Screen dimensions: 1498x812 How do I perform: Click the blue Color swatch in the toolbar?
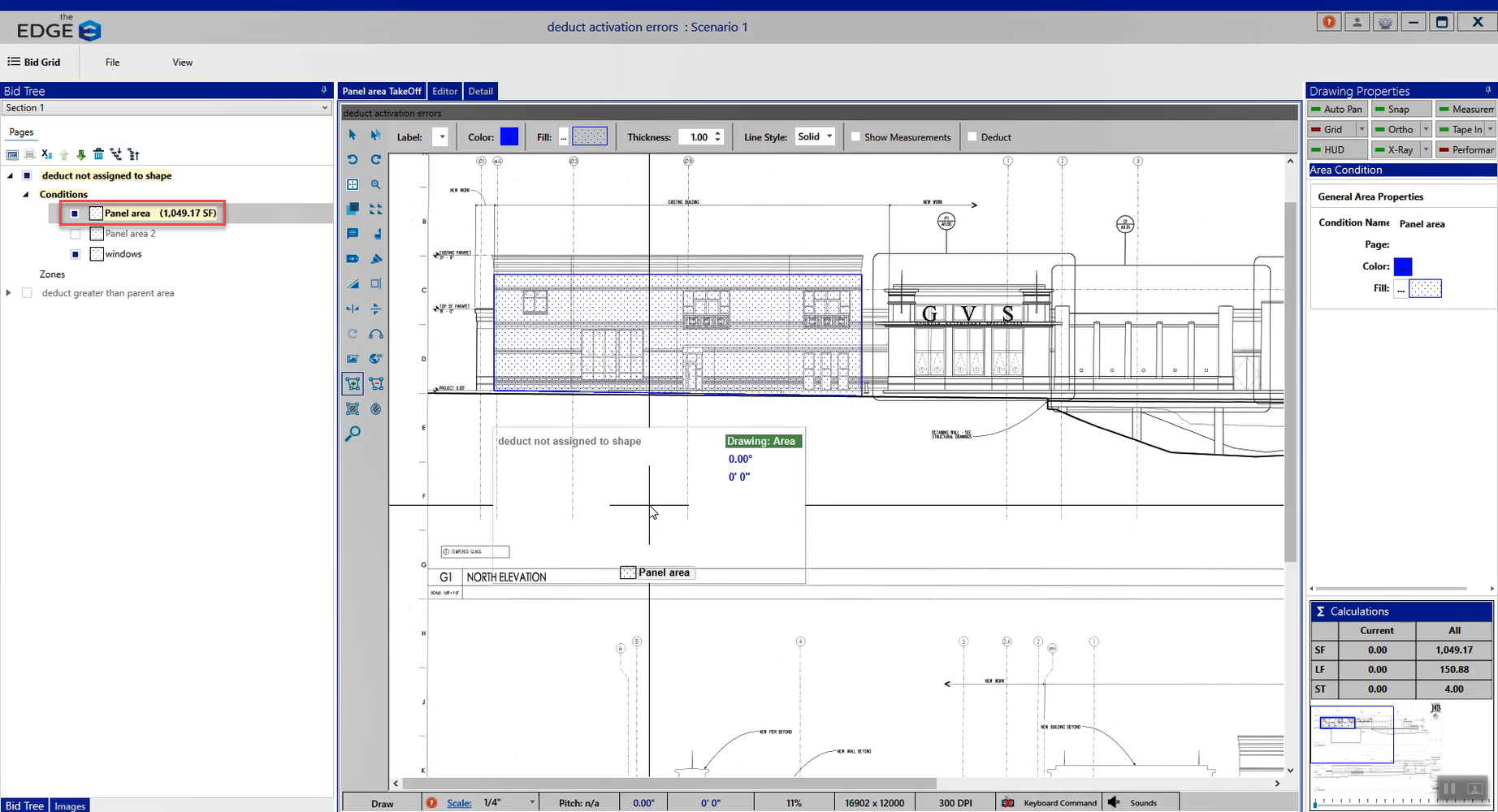pyautogui.click(x=509, y=136)
